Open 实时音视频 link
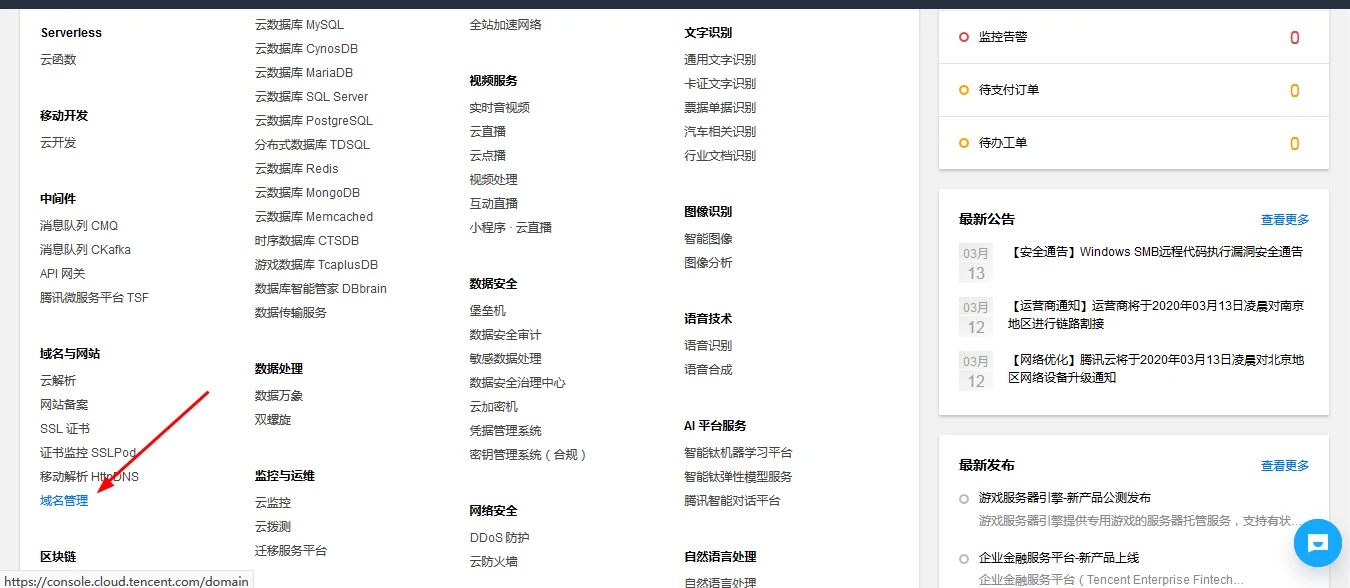 point(499,108)
